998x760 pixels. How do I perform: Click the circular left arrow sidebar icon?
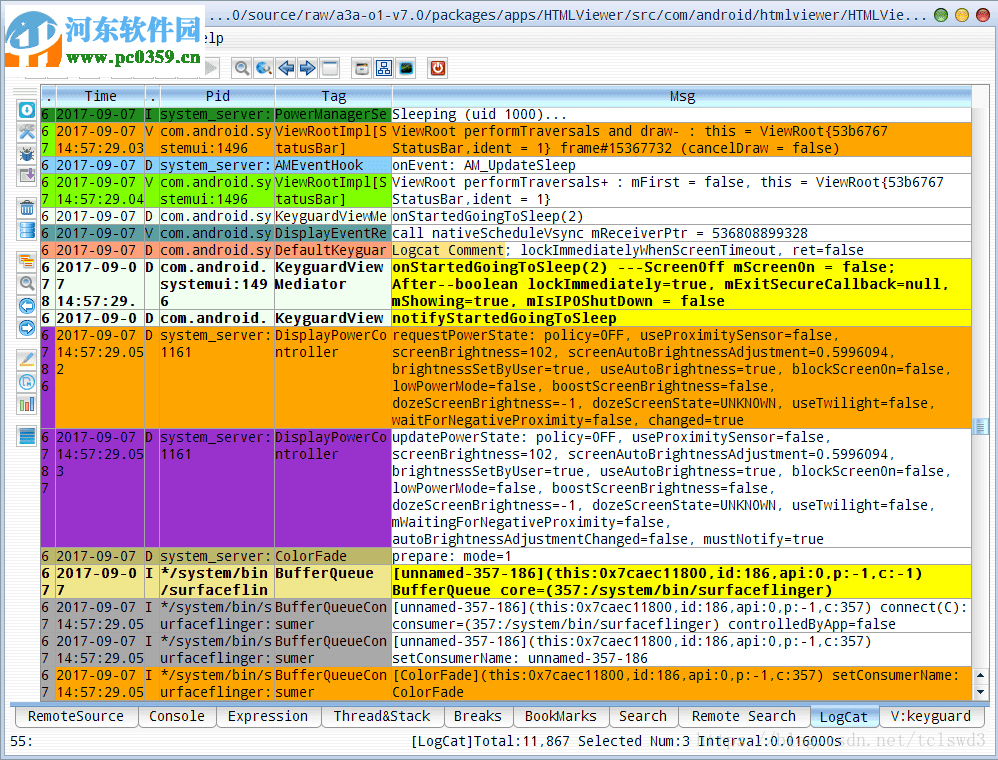27,306
